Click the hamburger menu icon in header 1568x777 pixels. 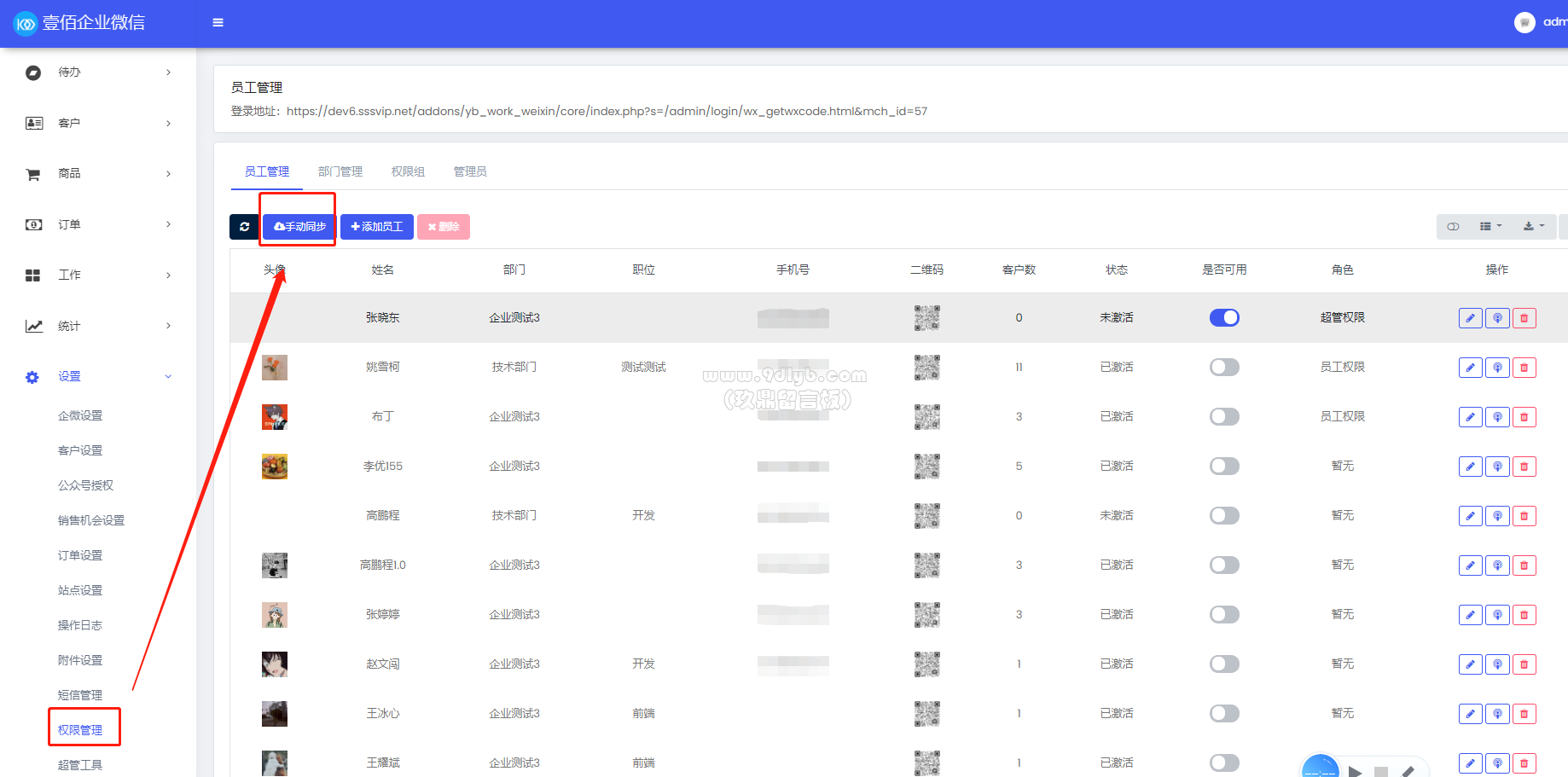[x=218, y=23]
